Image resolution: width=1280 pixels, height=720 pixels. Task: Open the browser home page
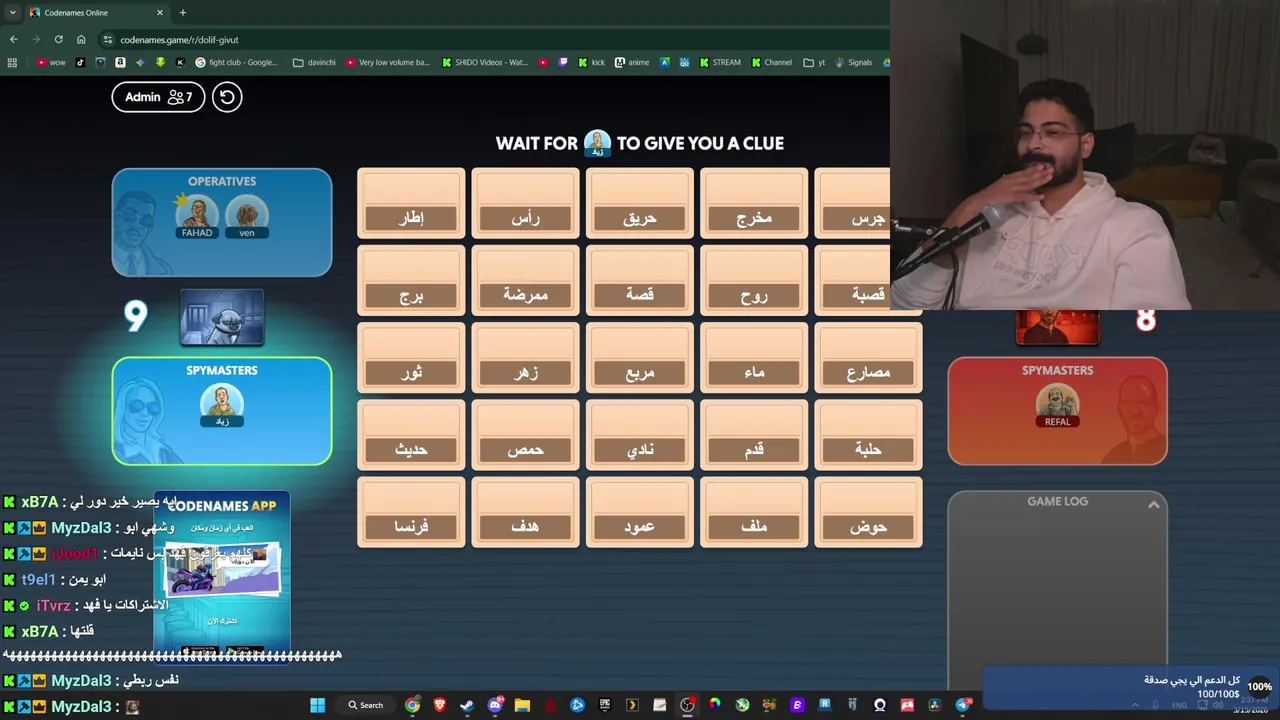pyautogui.click(x=81, y=40)
